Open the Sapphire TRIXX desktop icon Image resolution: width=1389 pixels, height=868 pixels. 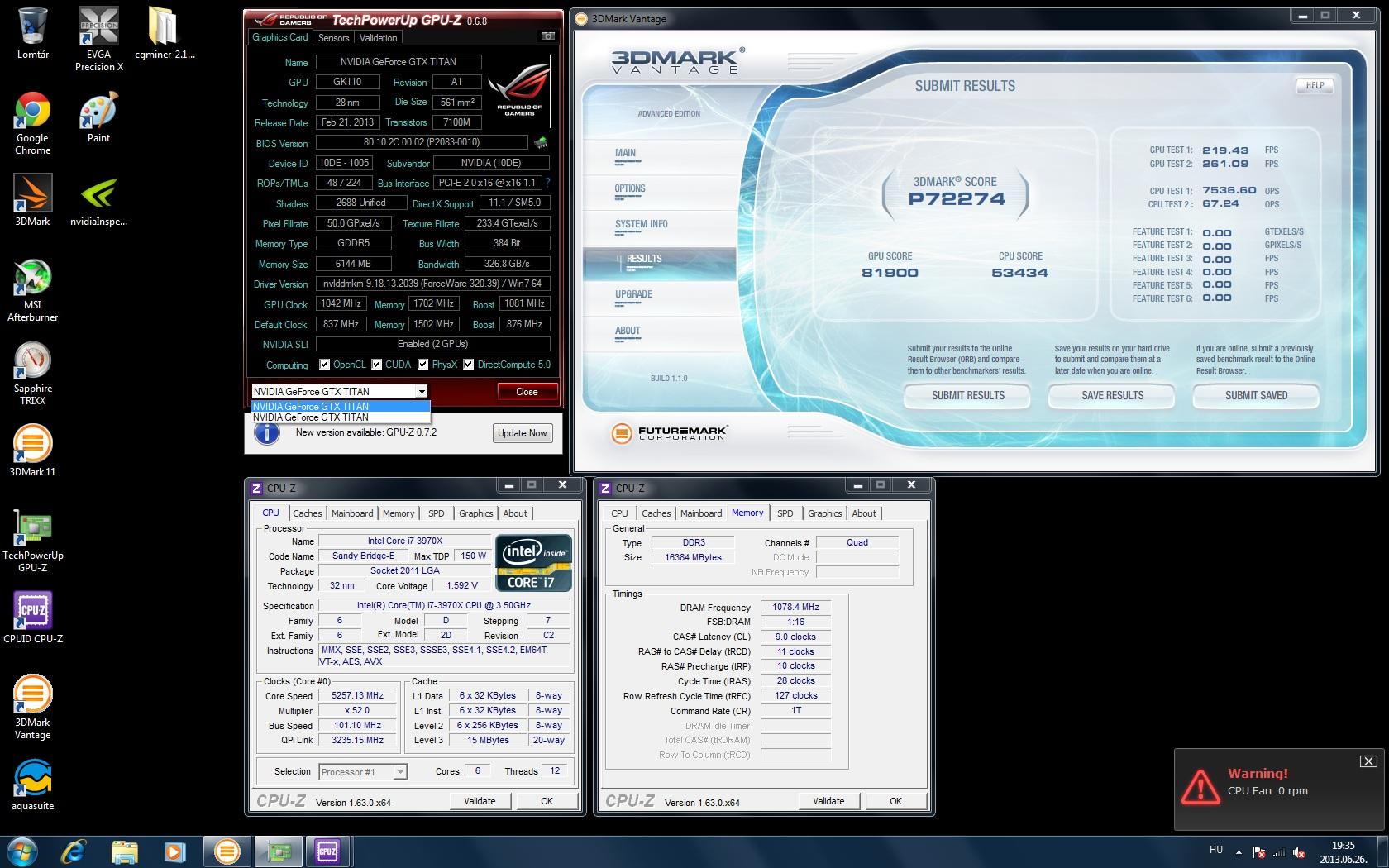[33, 374]
